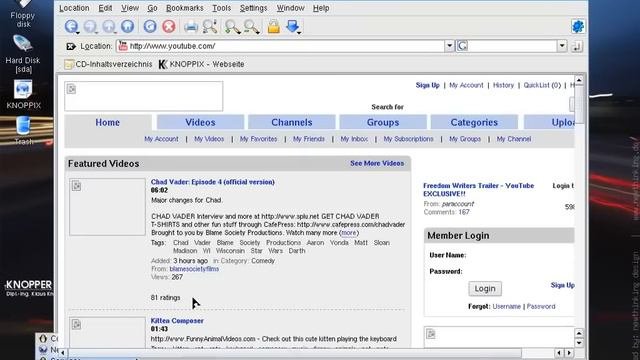The image size is (640, 360).
Task: Open the My Inbox link
Action: [354, 139]
